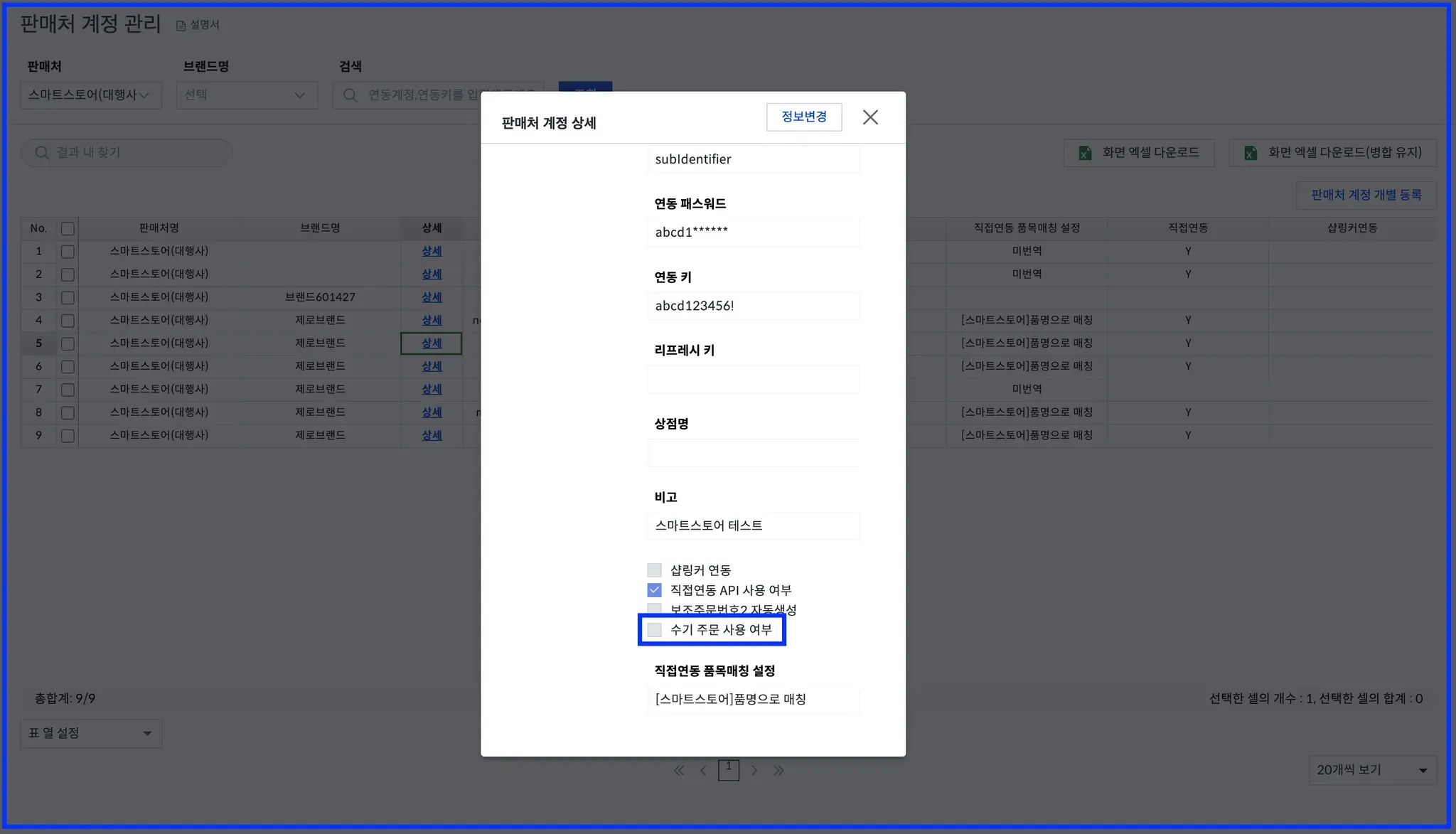Click the search icon in 연동계정 search box

350,95
